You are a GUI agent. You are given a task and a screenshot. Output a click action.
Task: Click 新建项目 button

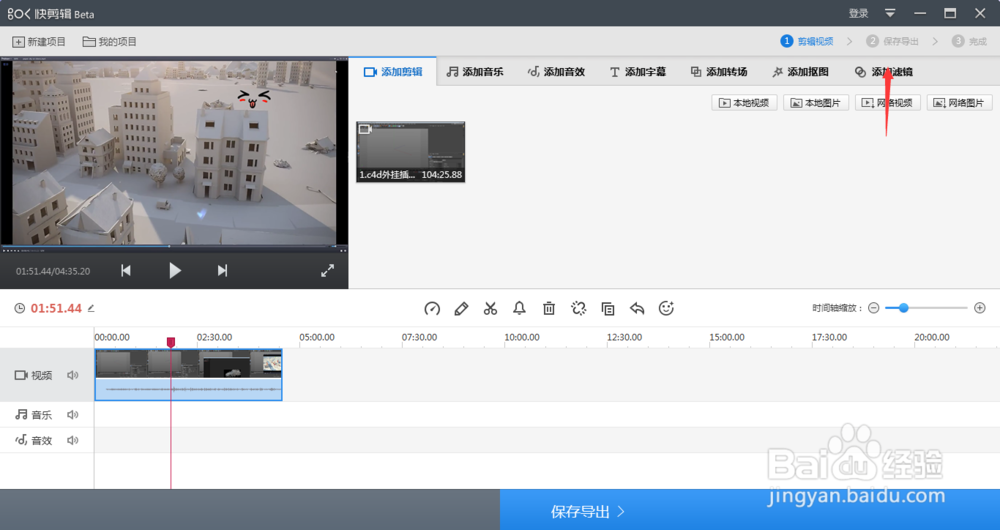(39, 41)
